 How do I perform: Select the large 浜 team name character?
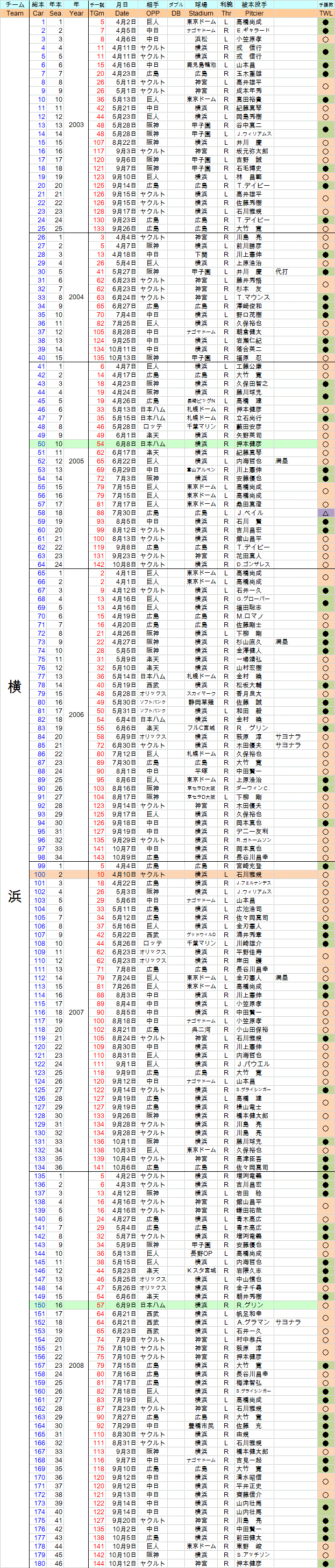15,896
